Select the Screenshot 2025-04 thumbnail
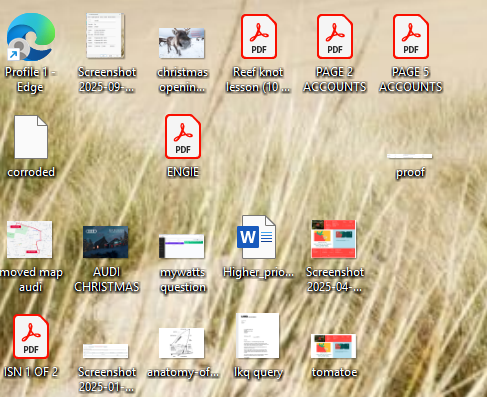The height and width of the screenshot is (397, 487). [x=333, y=239]
